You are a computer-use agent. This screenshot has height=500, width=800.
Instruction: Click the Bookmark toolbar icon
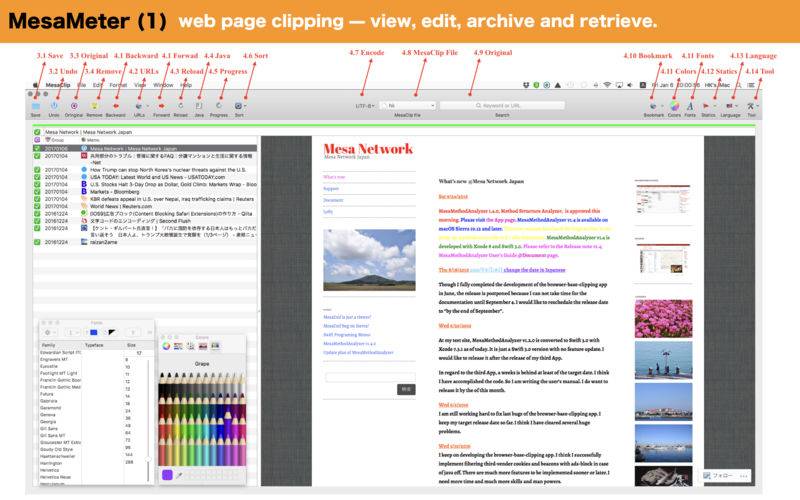[x=653, y=106]
